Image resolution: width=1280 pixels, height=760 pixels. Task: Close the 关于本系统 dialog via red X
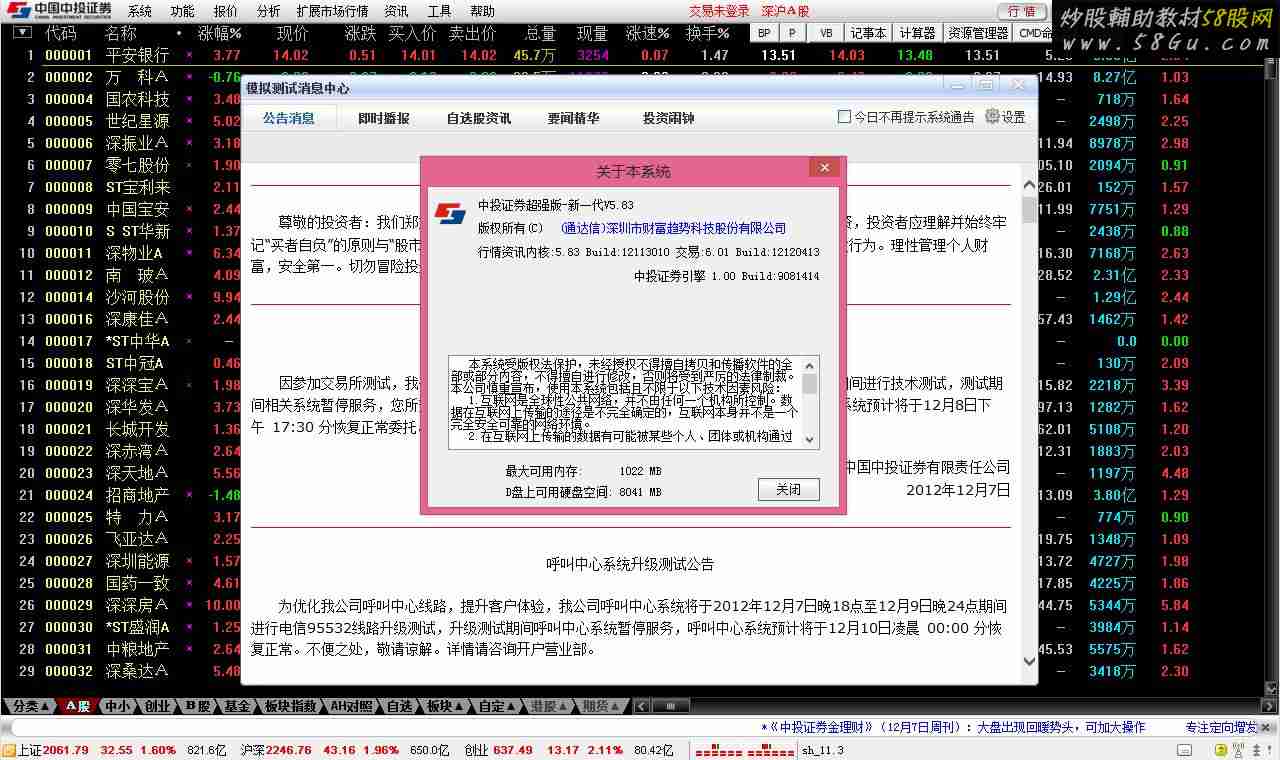pyautogui.click(x=824, y=168)
